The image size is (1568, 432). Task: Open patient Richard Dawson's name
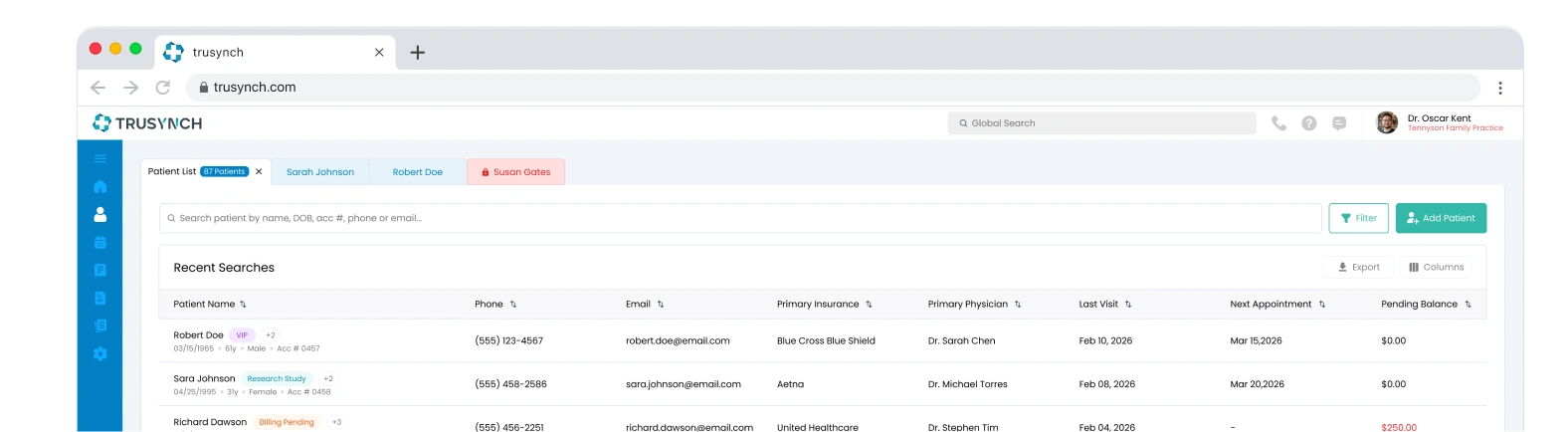click(x=210, y=423)
